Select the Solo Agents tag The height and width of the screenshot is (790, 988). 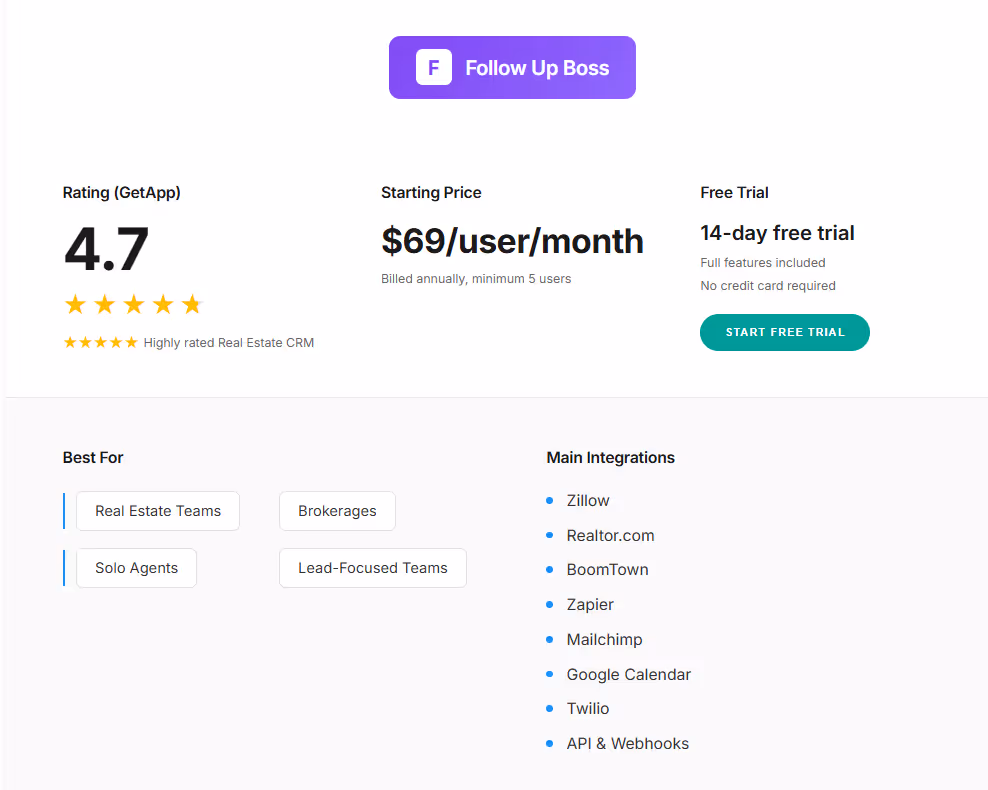coord(137,568)
